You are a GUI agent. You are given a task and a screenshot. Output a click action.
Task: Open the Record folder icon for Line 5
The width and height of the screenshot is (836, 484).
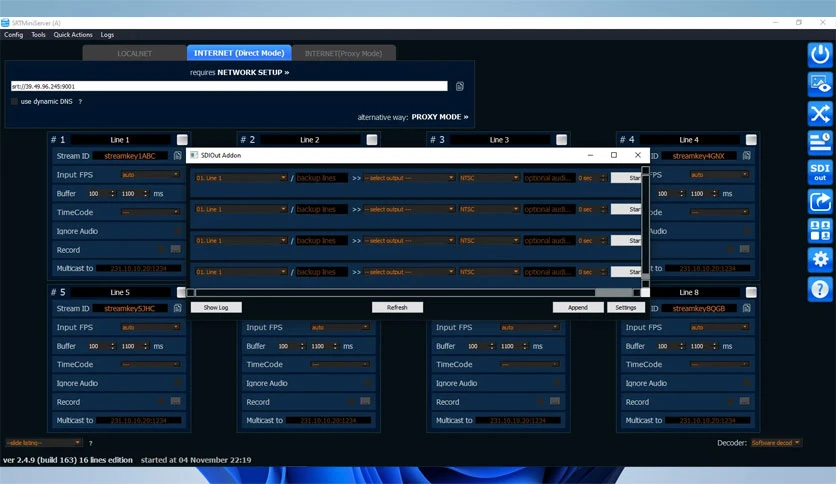[175, 401]
